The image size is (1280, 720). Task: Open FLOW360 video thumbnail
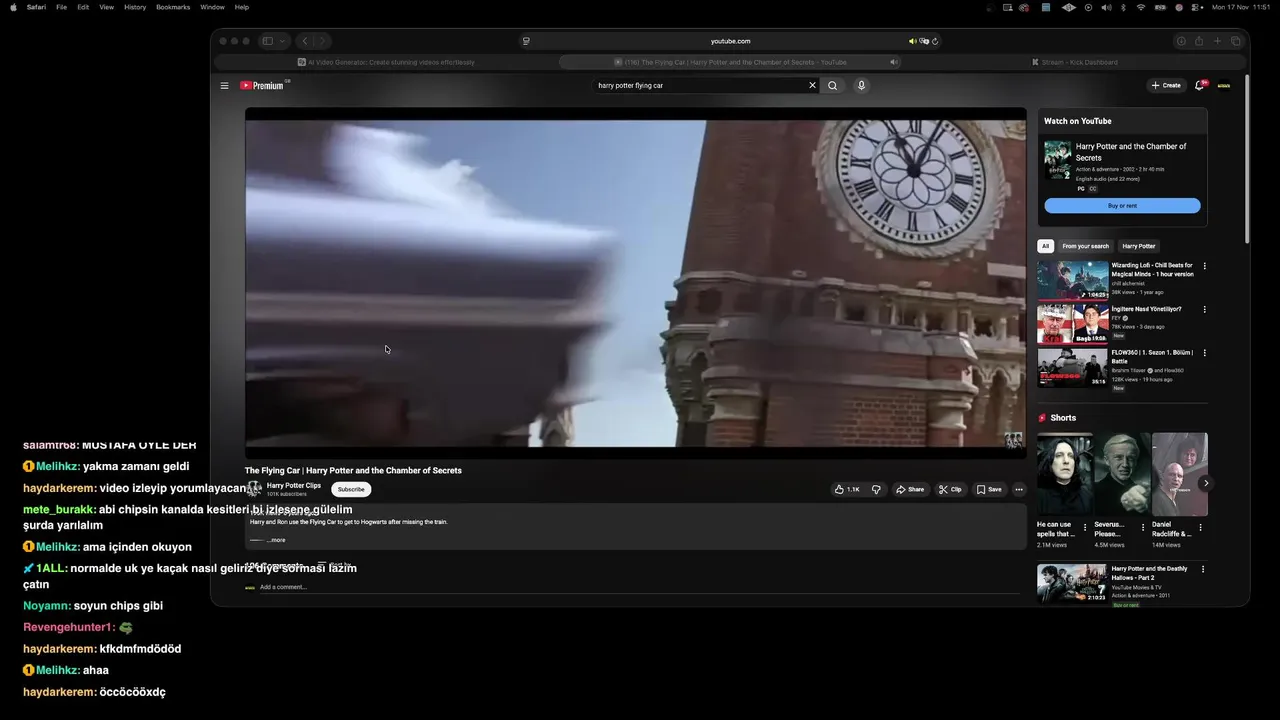coord(1072,367)
